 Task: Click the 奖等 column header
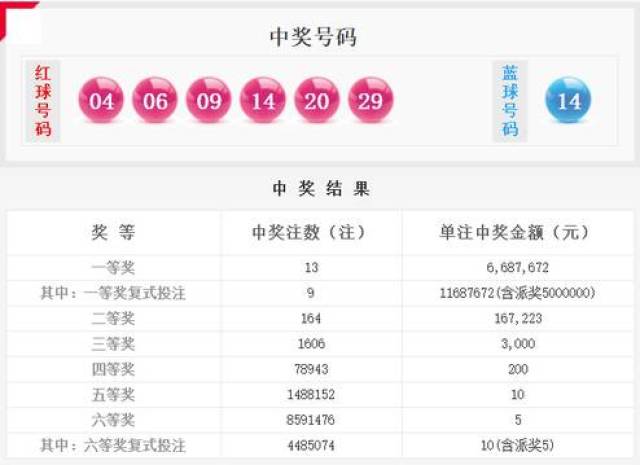(113, 232)
